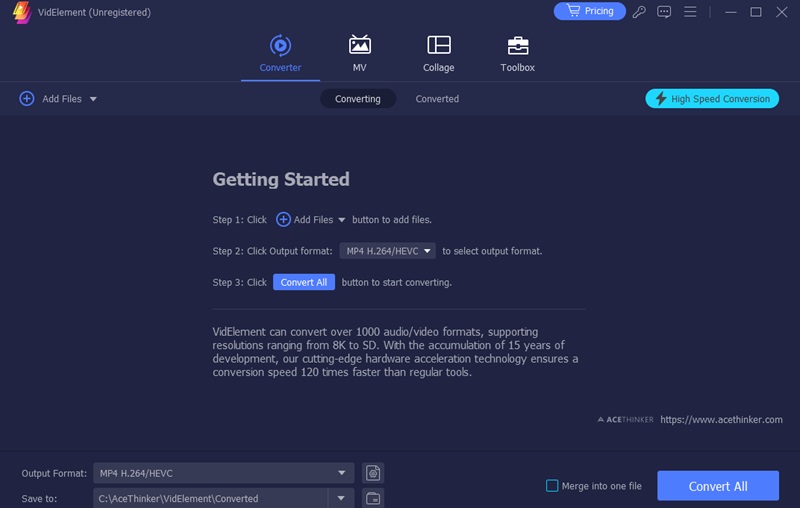Open the output format settings icon
The height and width of the screenshot is (508, 800).
[x=373, y=473]
